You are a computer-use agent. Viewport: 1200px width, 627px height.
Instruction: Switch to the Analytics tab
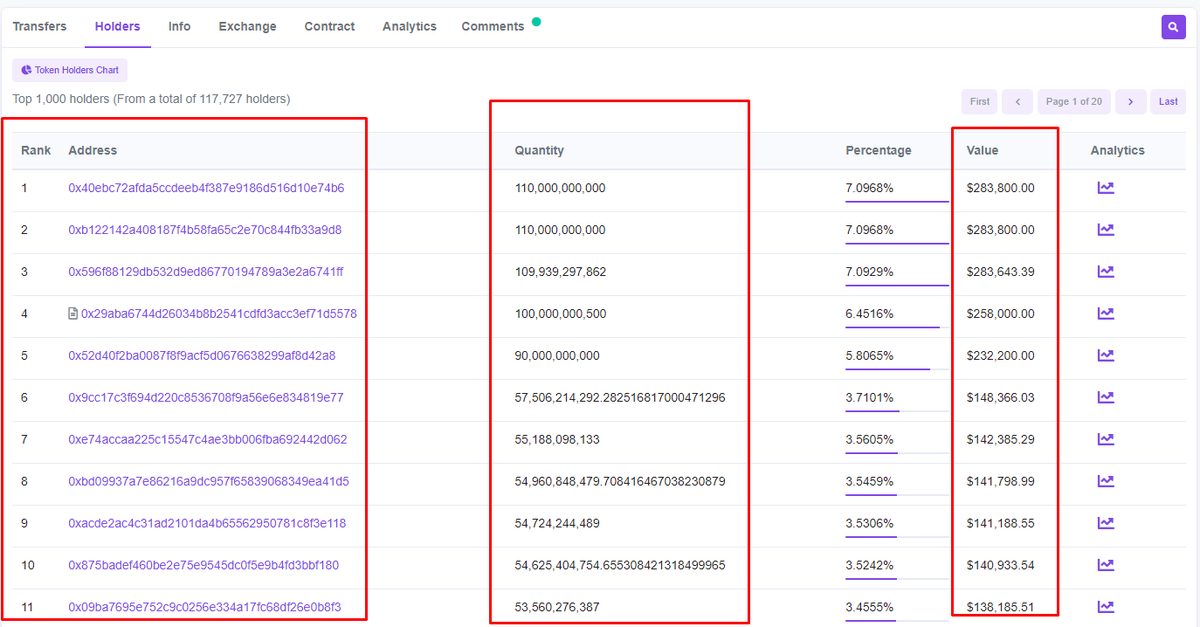coord(410,27)
